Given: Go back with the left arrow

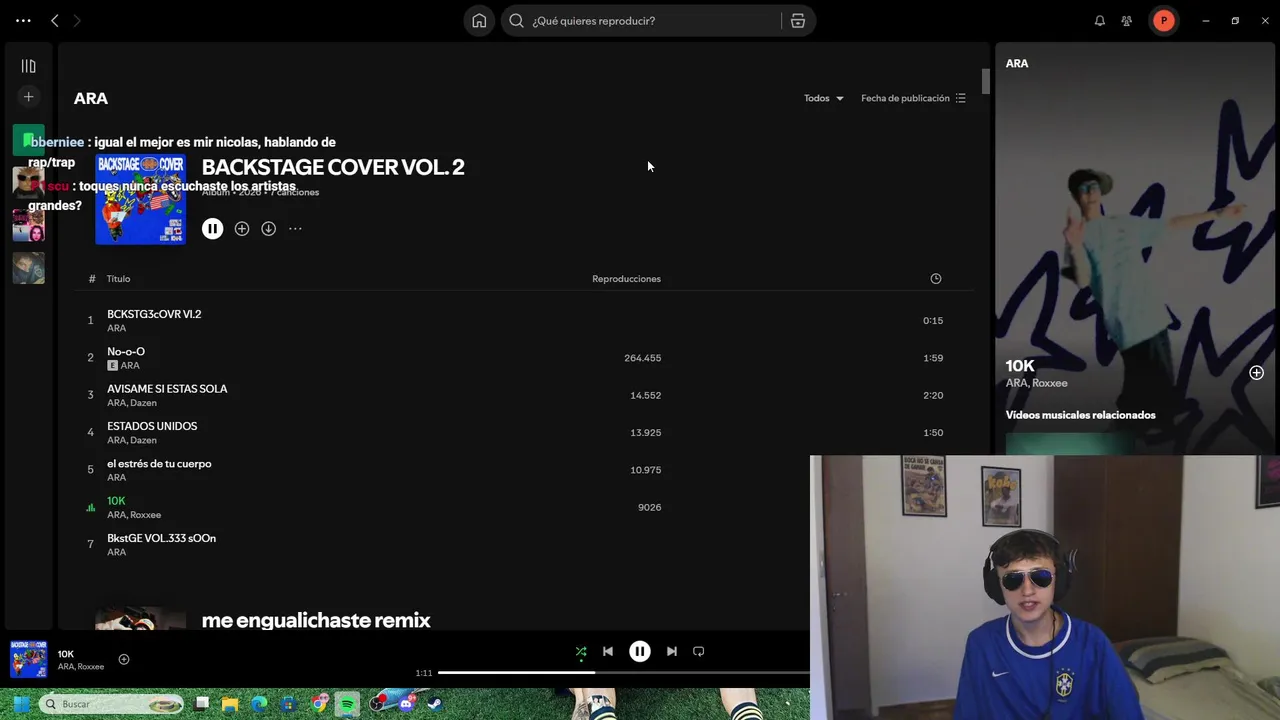Looking at the screenshot, I should [55, 20].
